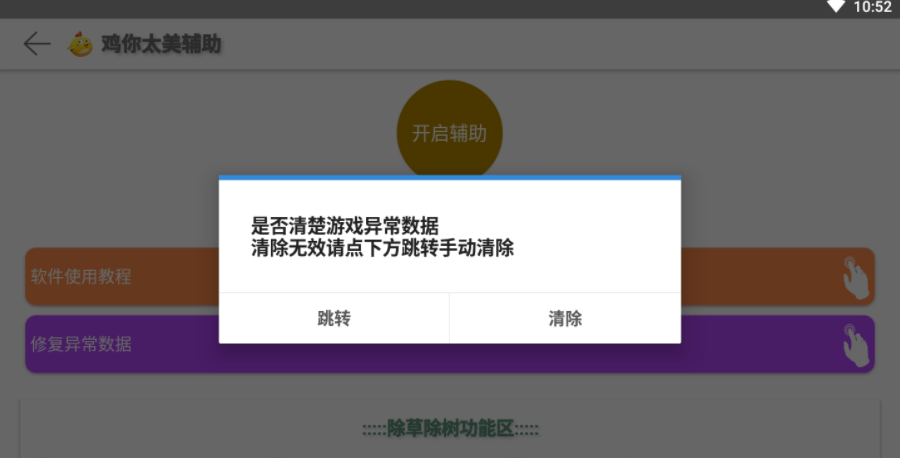The width and height of the screenshot is (900, 458).
Task: Tap the dialog line 清除无效请点下方跳转手动清除
Action: [x=383, y=248]
